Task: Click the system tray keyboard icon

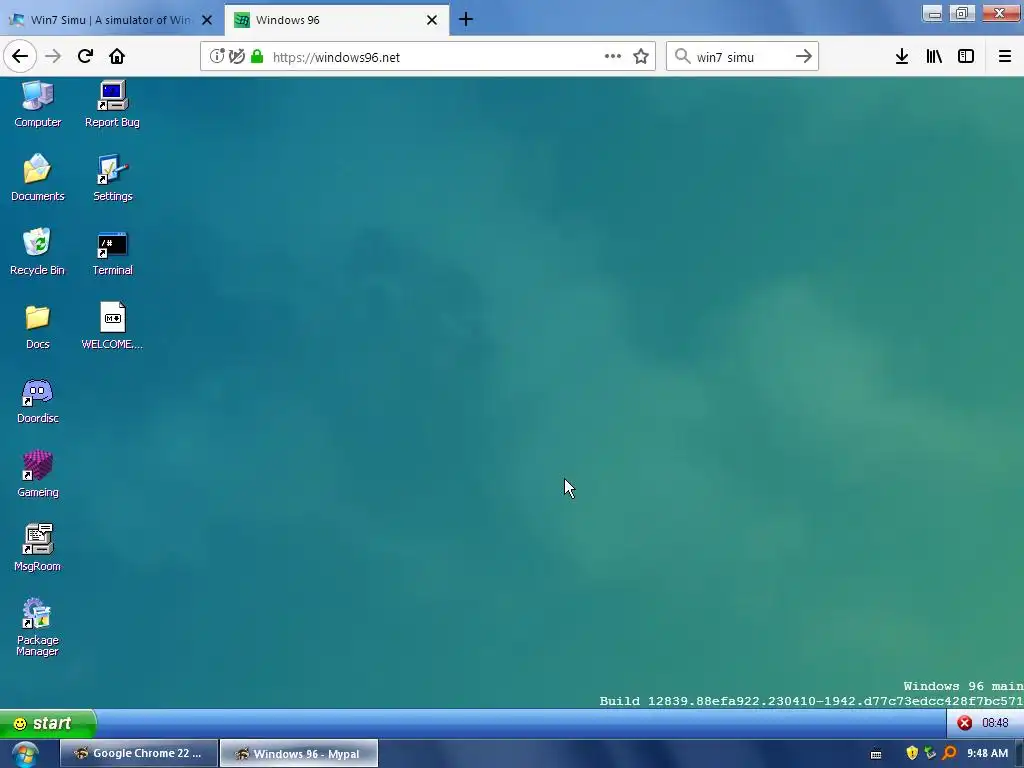Action: pyautogui.click(x=876, y=754)
